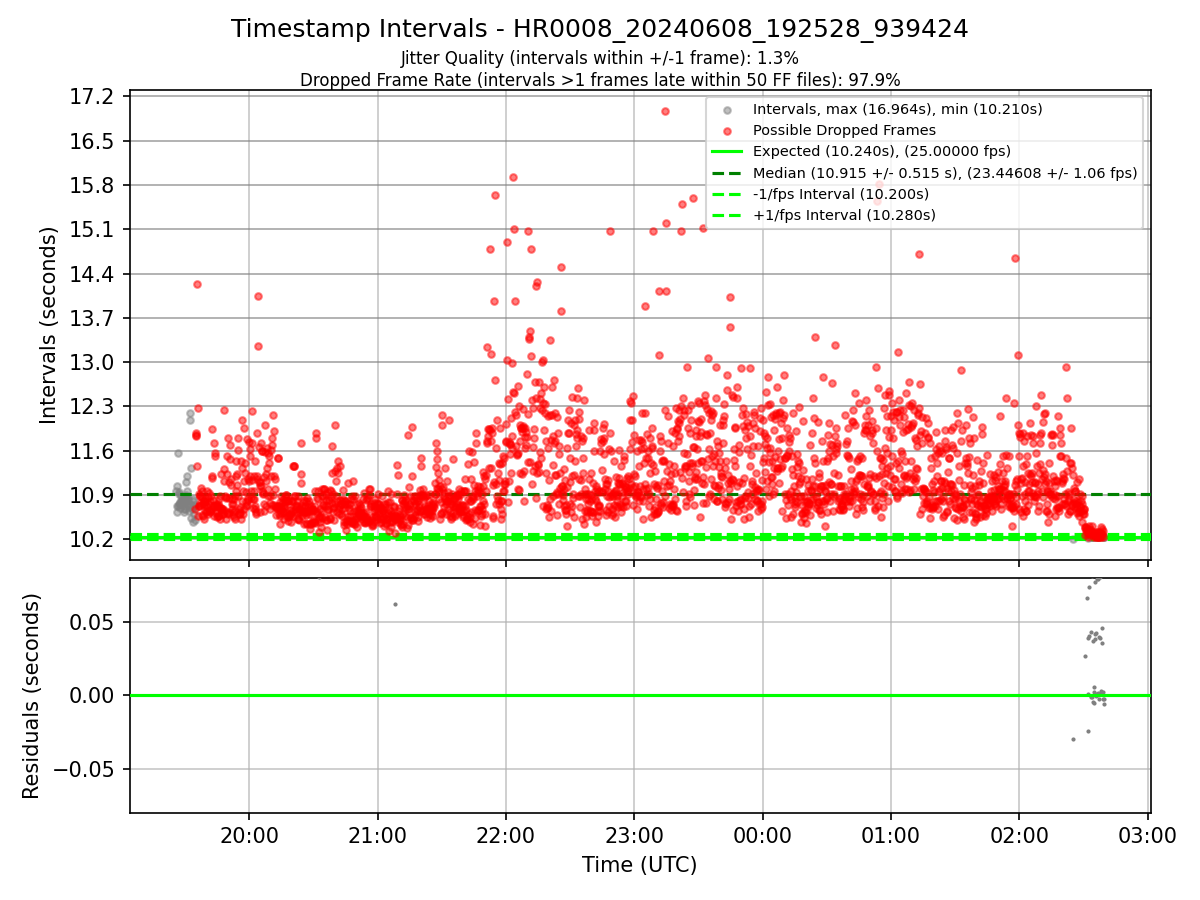
Task: Click legend entry "+1/fps Interval (10.280s)"
Action: (844, 215)
